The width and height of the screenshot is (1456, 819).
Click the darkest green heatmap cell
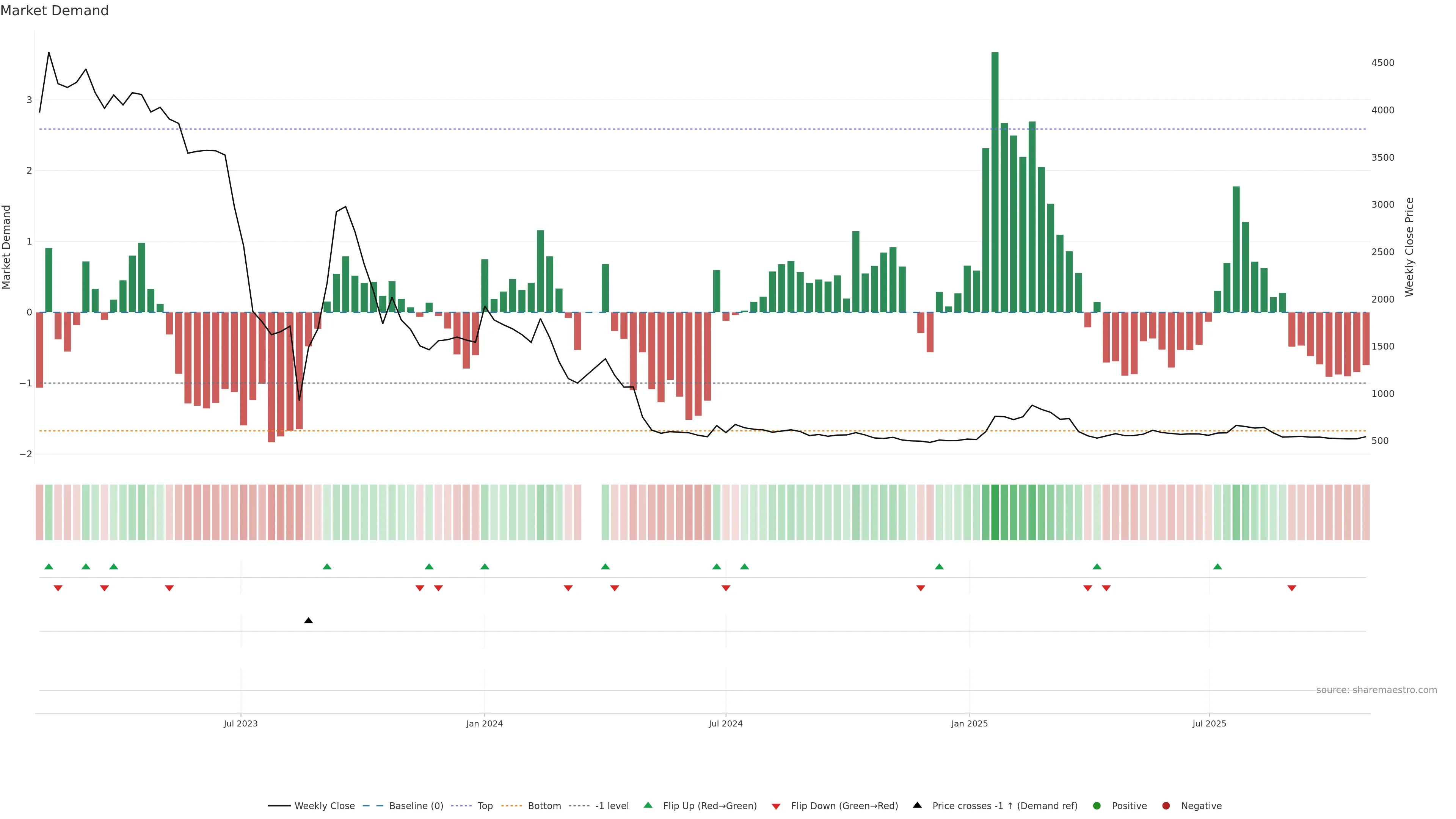point(995,512)
